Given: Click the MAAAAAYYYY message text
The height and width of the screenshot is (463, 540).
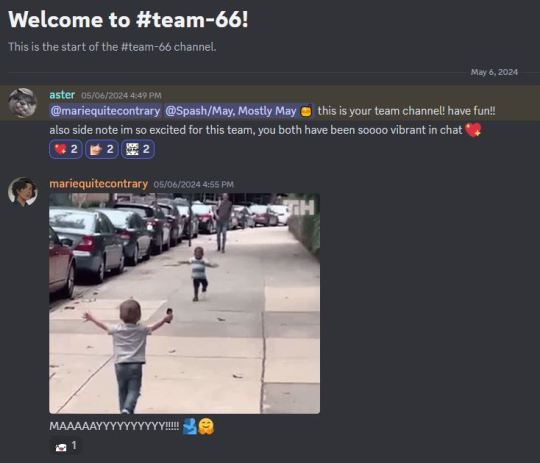Looking at the screenshot, I should [x=114, y=426].
